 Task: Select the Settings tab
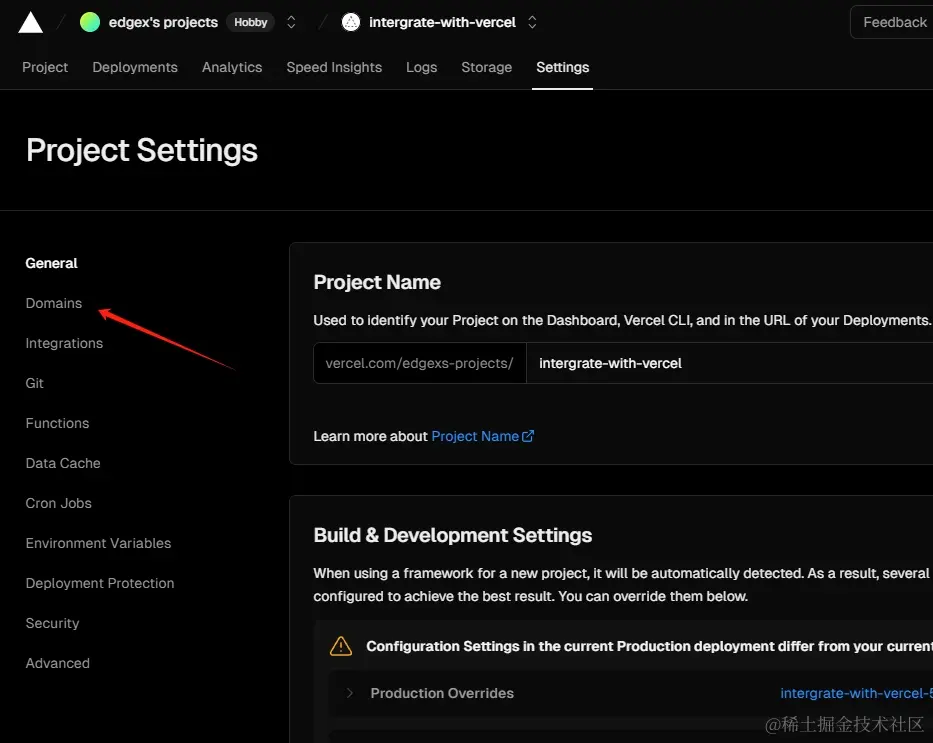562,67
